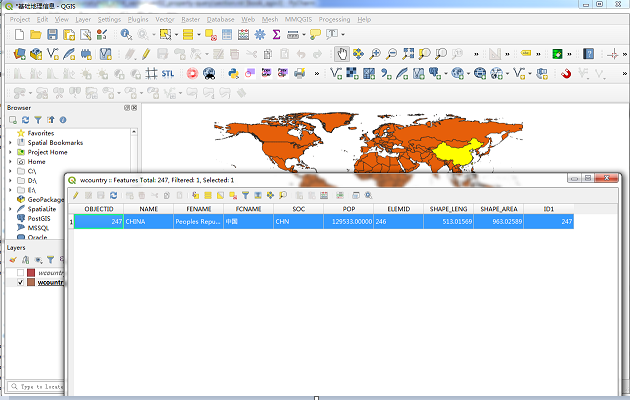Click brown swatch of checked wcountry layer
Image resolution: width=630 pixels, height=400 pixels.
[x=31, y=282]
